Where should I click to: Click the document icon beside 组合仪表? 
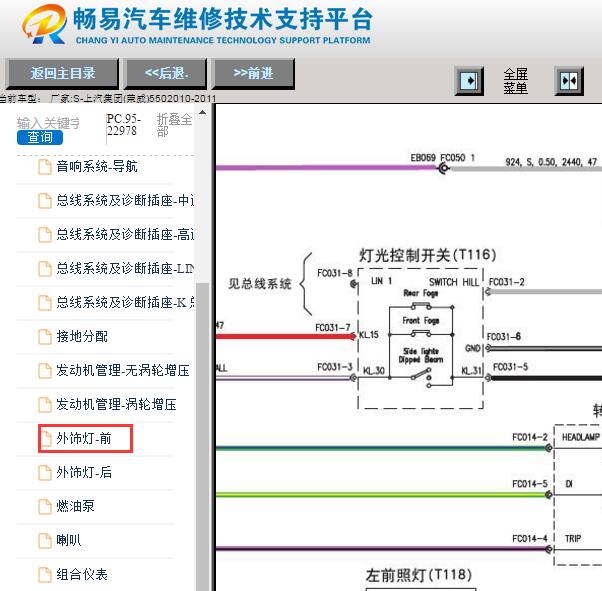coord(45,575)
